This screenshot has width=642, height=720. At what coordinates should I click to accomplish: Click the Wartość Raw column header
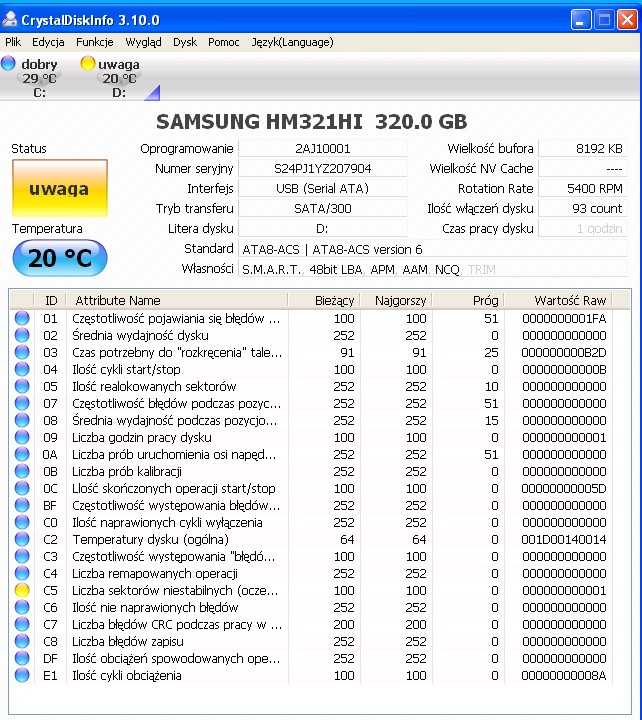click(x=558, y=300)
